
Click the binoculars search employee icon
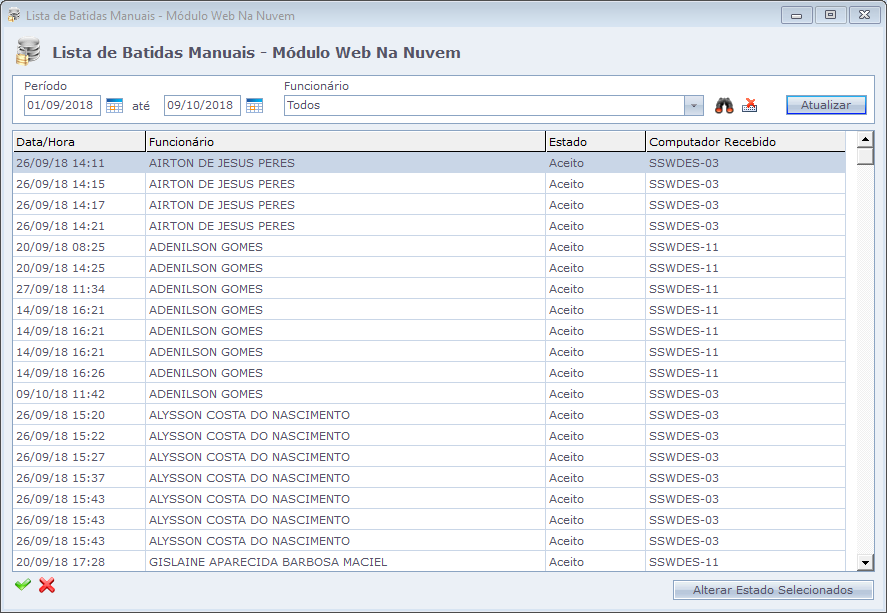724,105
